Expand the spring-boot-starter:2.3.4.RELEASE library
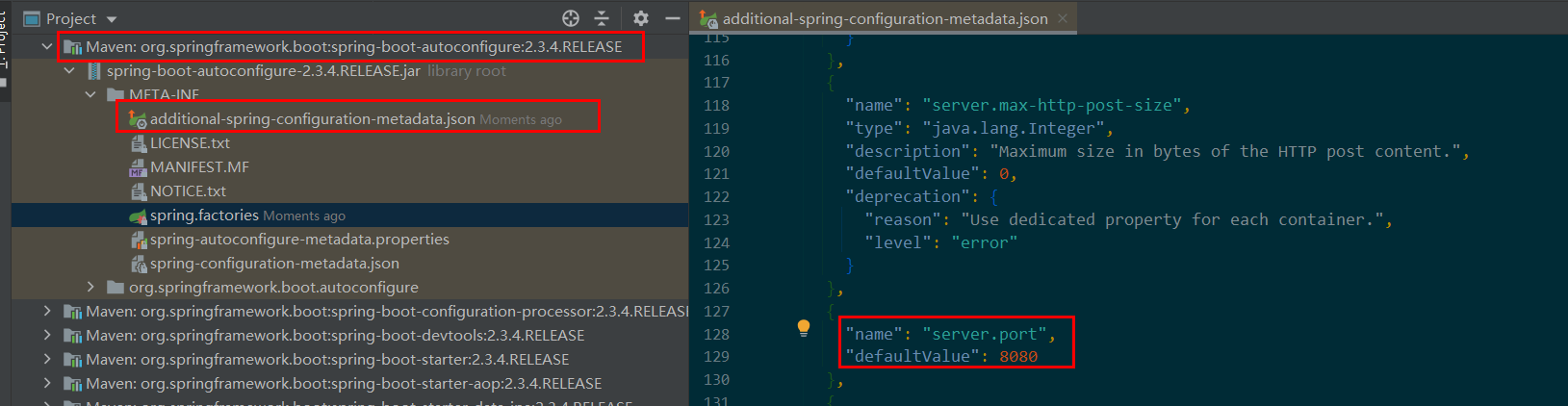Screen dimensions: 1568x406 click(47, 359)
